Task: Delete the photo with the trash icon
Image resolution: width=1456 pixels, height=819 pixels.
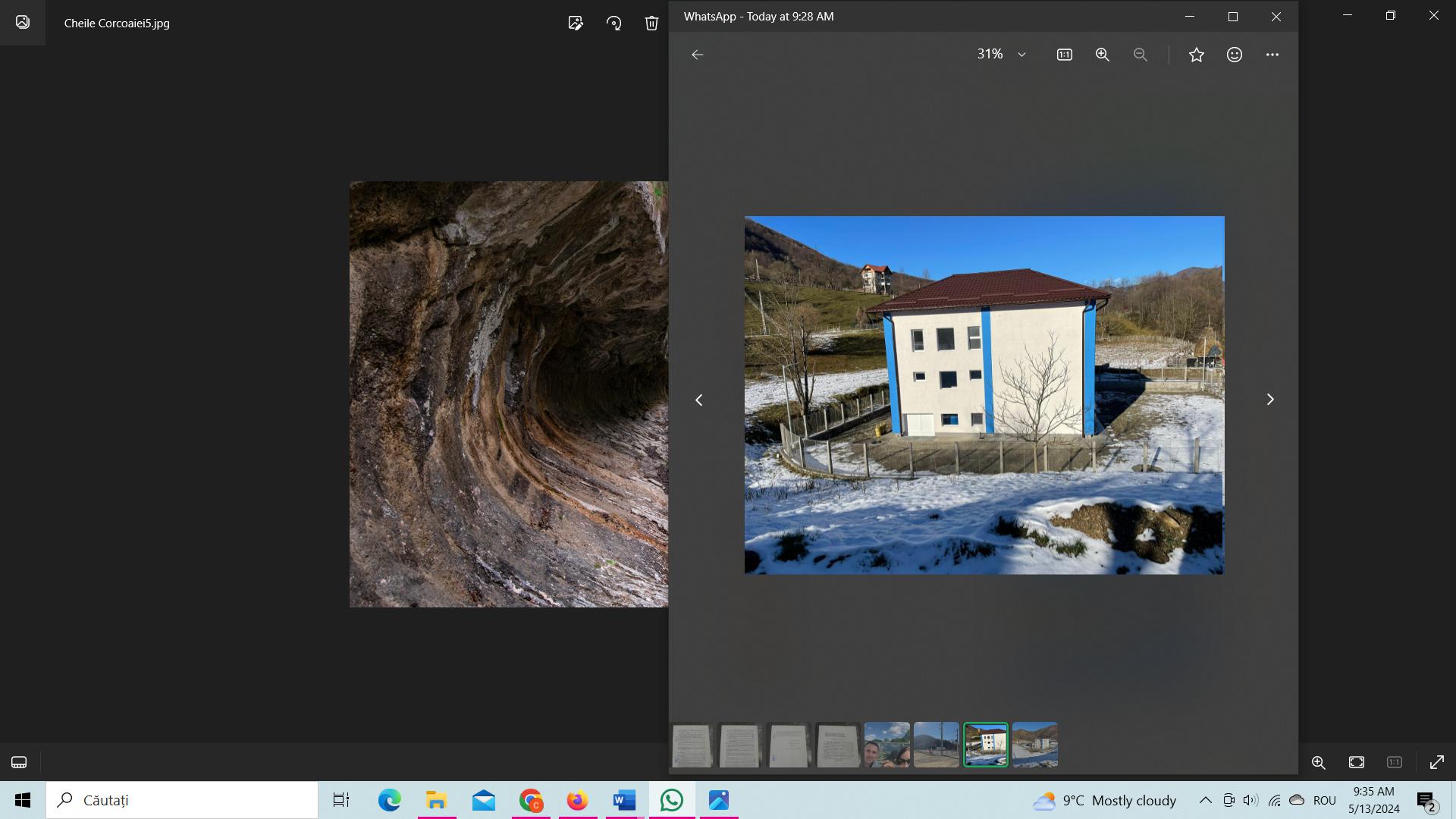Action: (651, 23)
